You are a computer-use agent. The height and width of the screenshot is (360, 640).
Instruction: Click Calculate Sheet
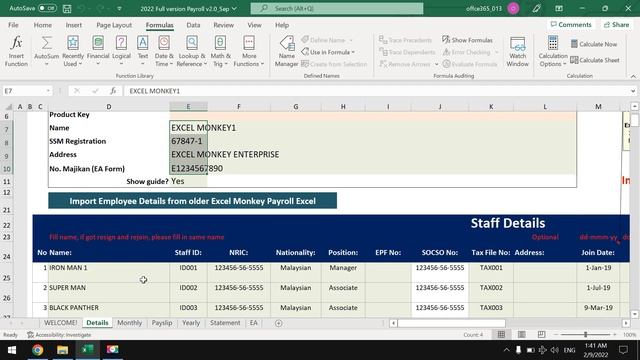click(595, 60)
